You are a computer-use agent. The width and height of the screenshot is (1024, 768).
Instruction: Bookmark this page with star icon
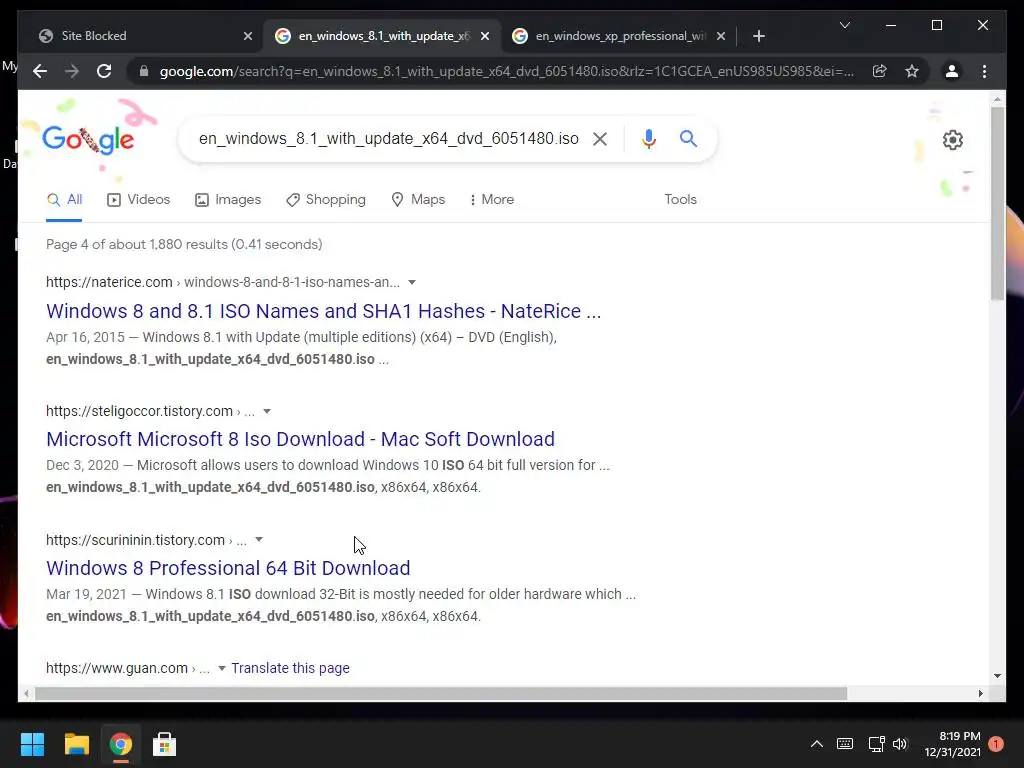912,71
